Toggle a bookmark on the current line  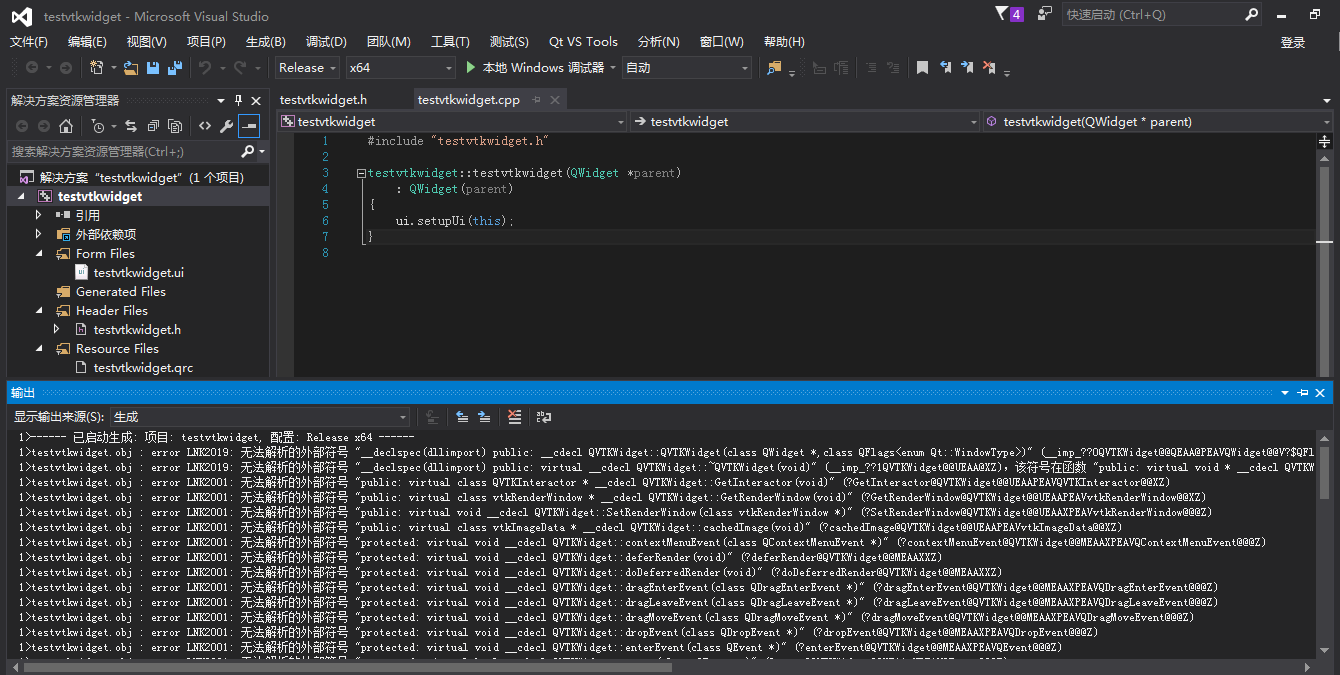tap(922, 68)
